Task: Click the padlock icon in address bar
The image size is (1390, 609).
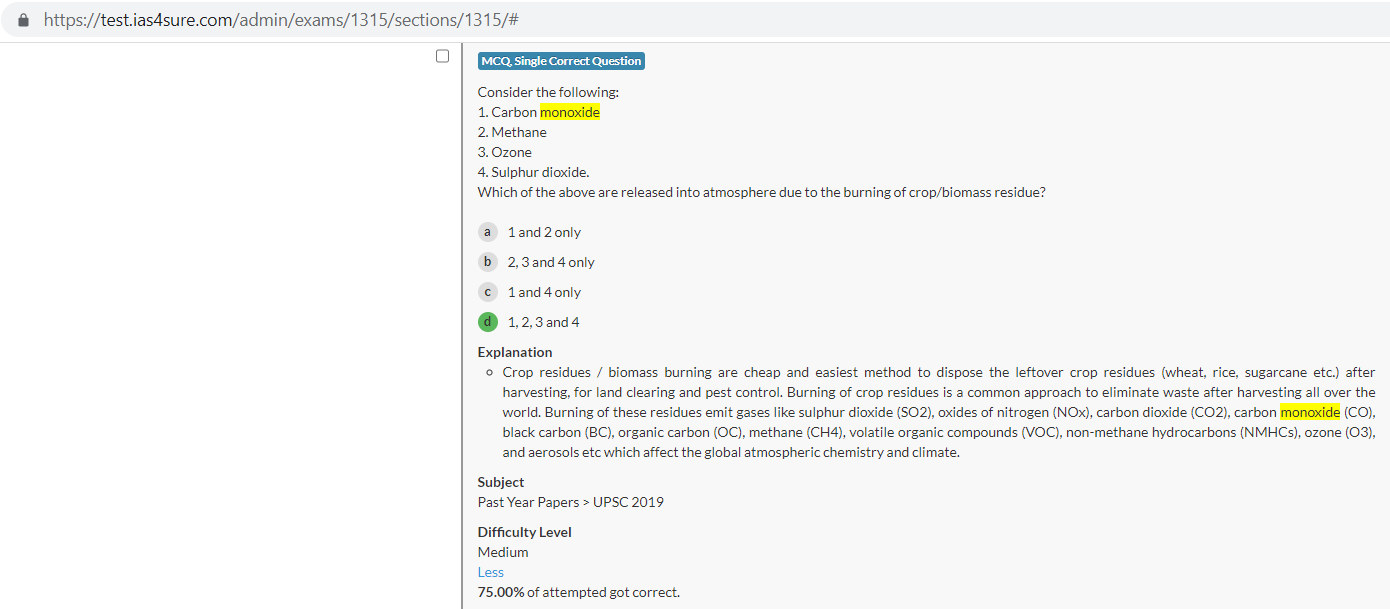Action: (x=24, y=20)
